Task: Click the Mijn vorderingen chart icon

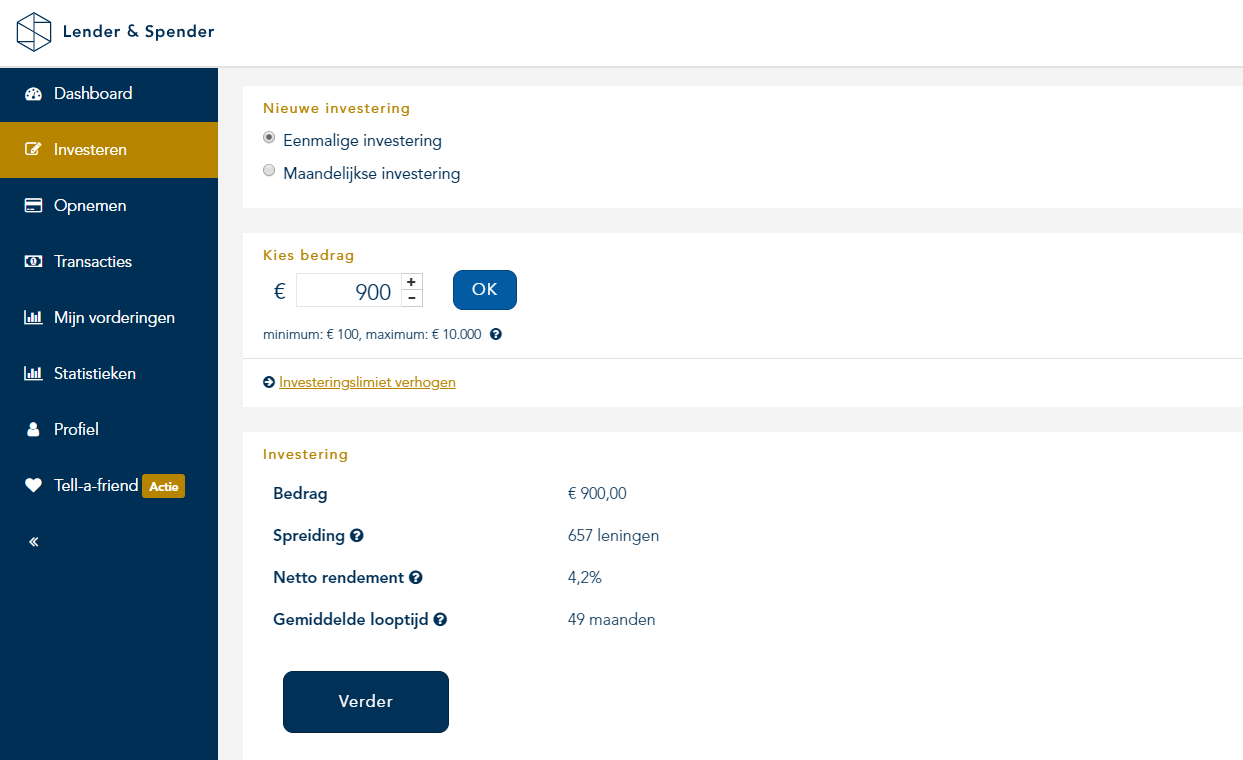Action: coord(33,318)
